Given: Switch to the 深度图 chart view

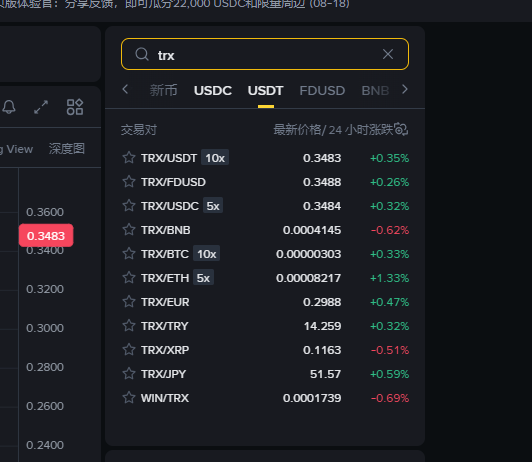Looking at the screenshot, I should click(66, 149).
